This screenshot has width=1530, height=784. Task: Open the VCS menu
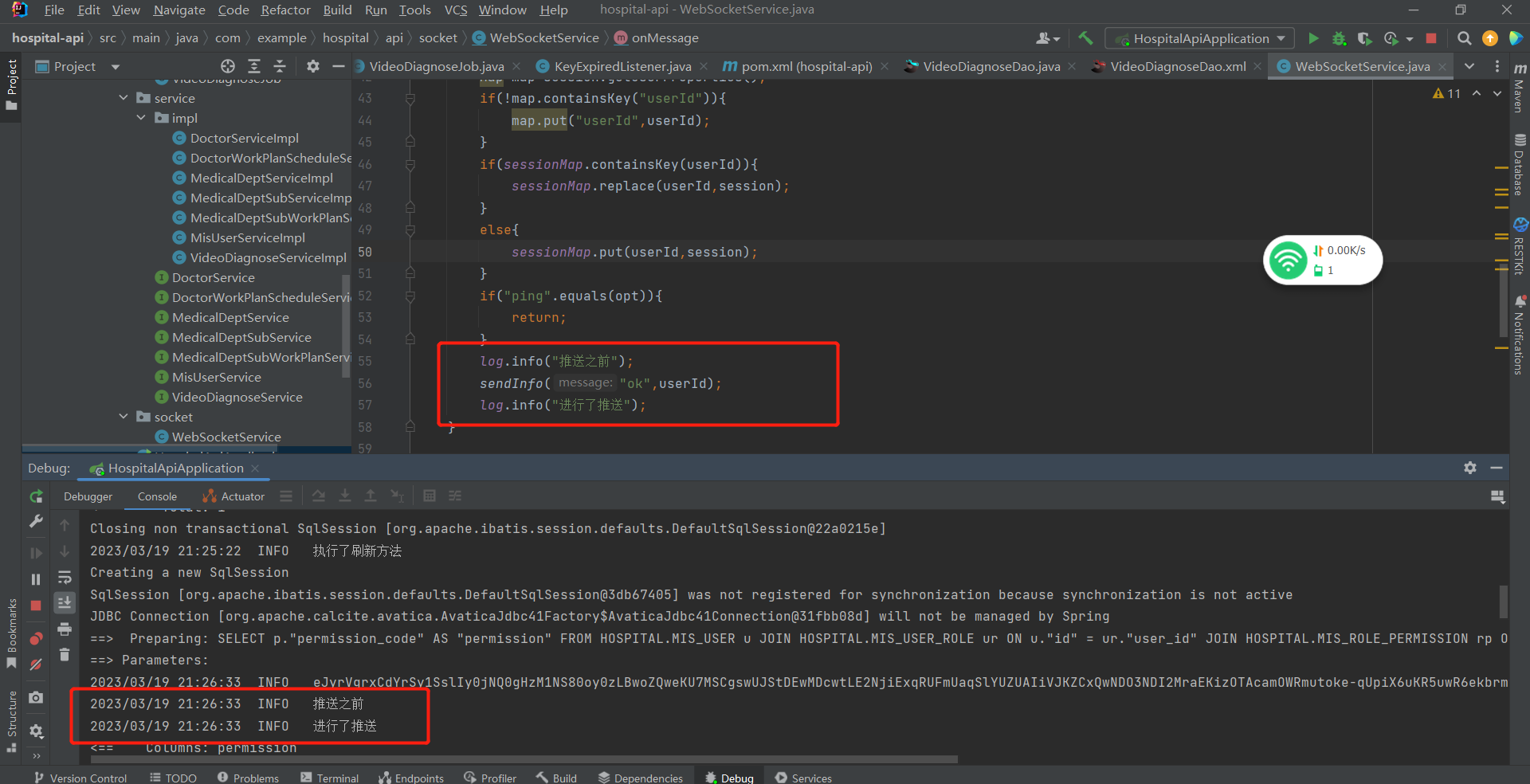(456, 10)
